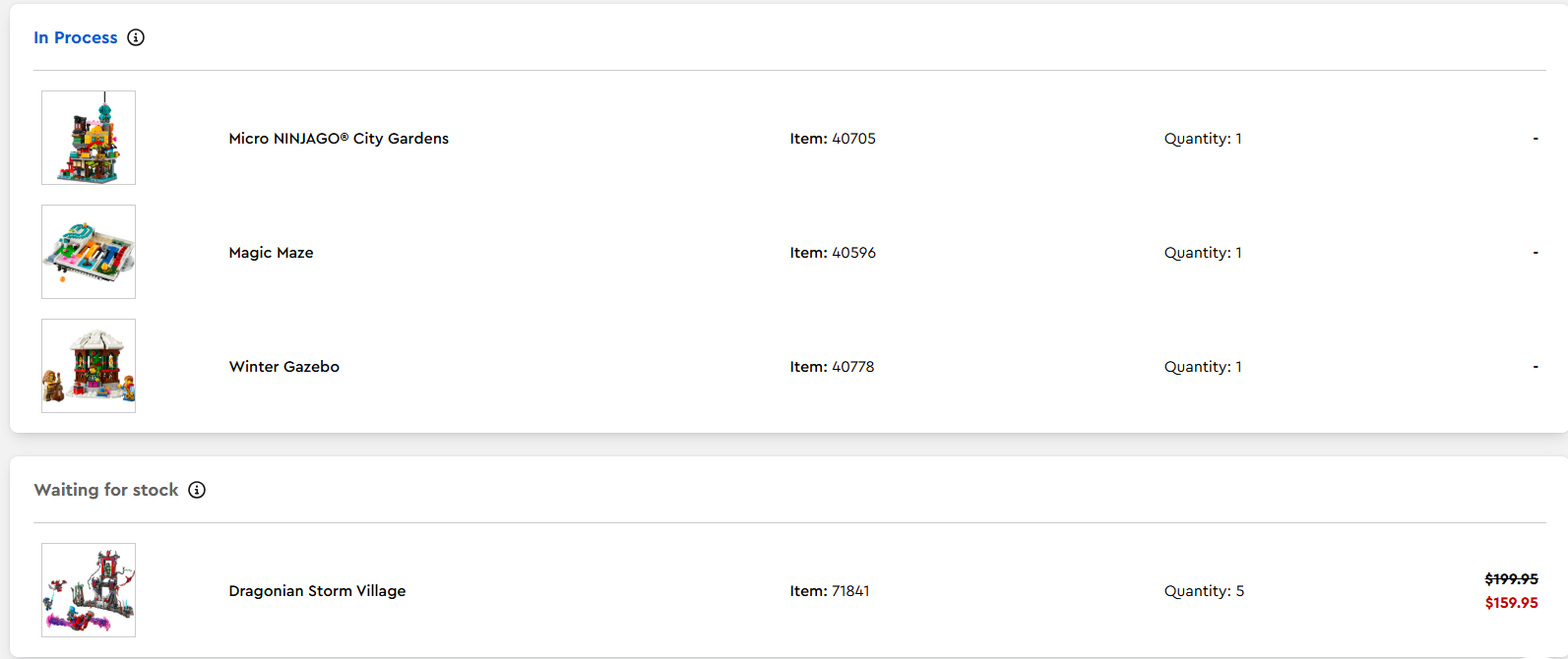This screenshot has width=1568, height=659.
Task: Click the info icon beside Waiting for stock
Action: pos(197,490)
